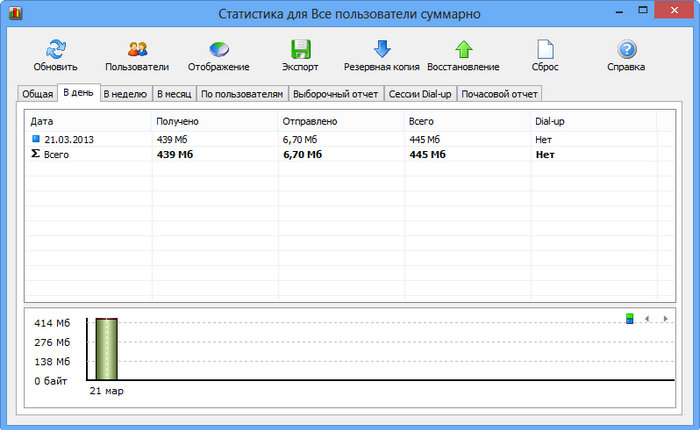
Task: Click the 439 Мб received cell for 21.03.2013
Action: tap(172, 140)
